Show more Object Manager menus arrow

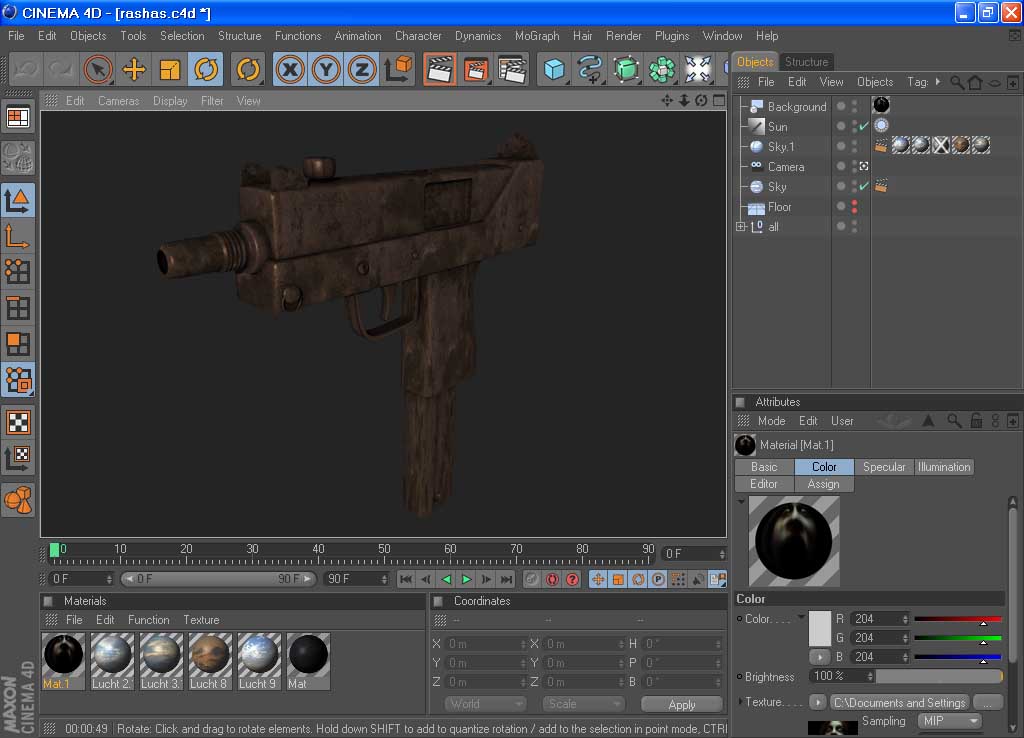938,82
